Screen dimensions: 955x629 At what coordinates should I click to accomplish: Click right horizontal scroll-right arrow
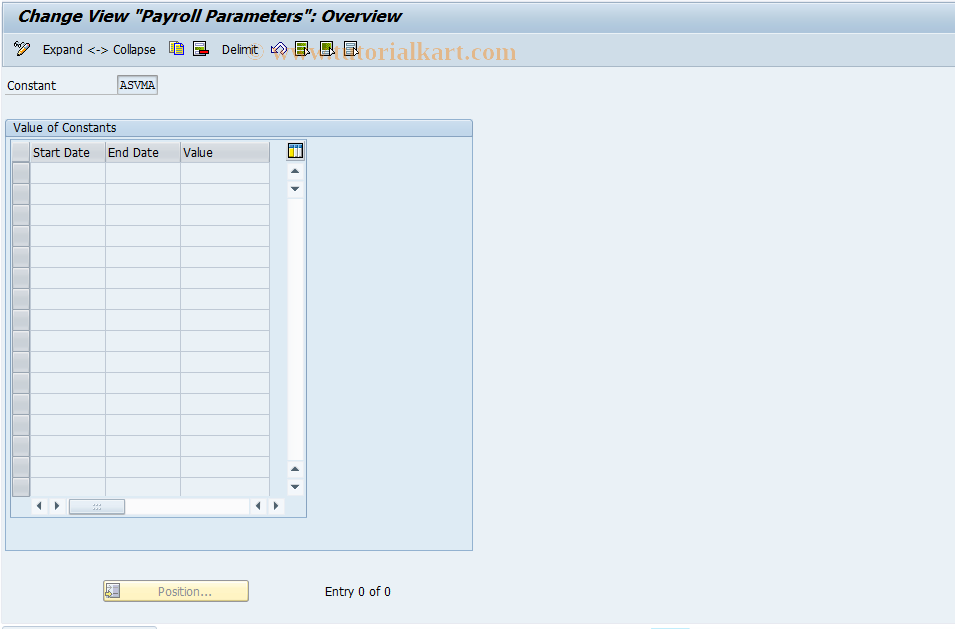pyautogui.click(x=276, y=505)
